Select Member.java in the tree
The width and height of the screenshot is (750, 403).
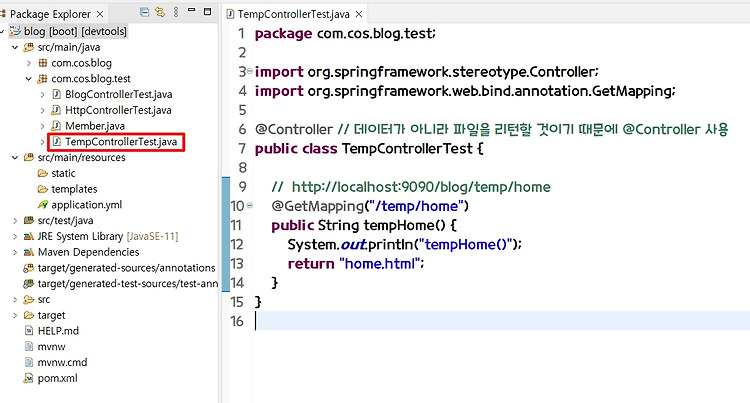(95, 126)
